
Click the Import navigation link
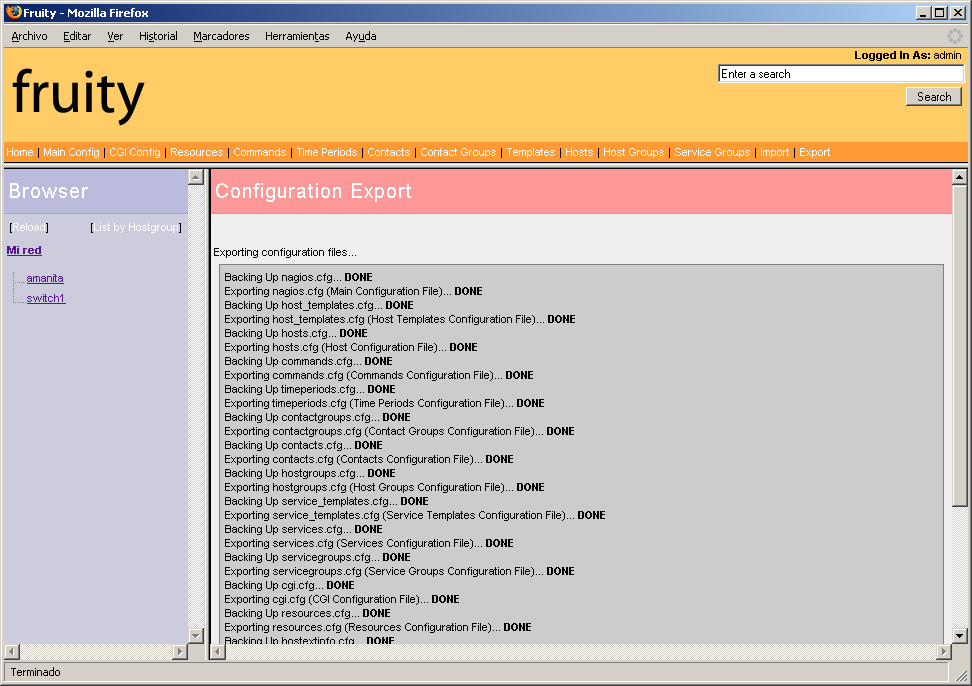775,152
